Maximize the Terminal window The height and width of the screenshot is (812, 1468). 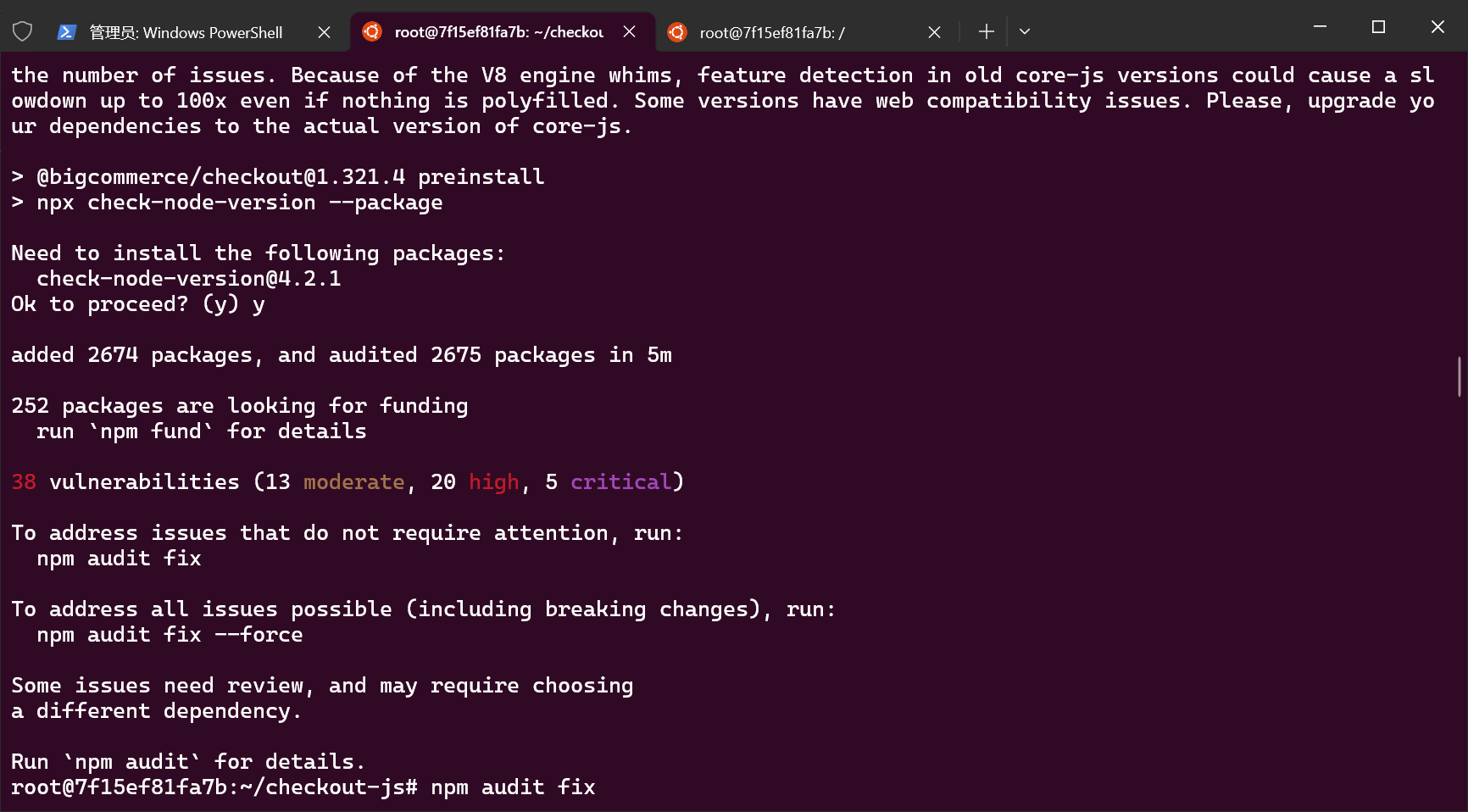1378,26
